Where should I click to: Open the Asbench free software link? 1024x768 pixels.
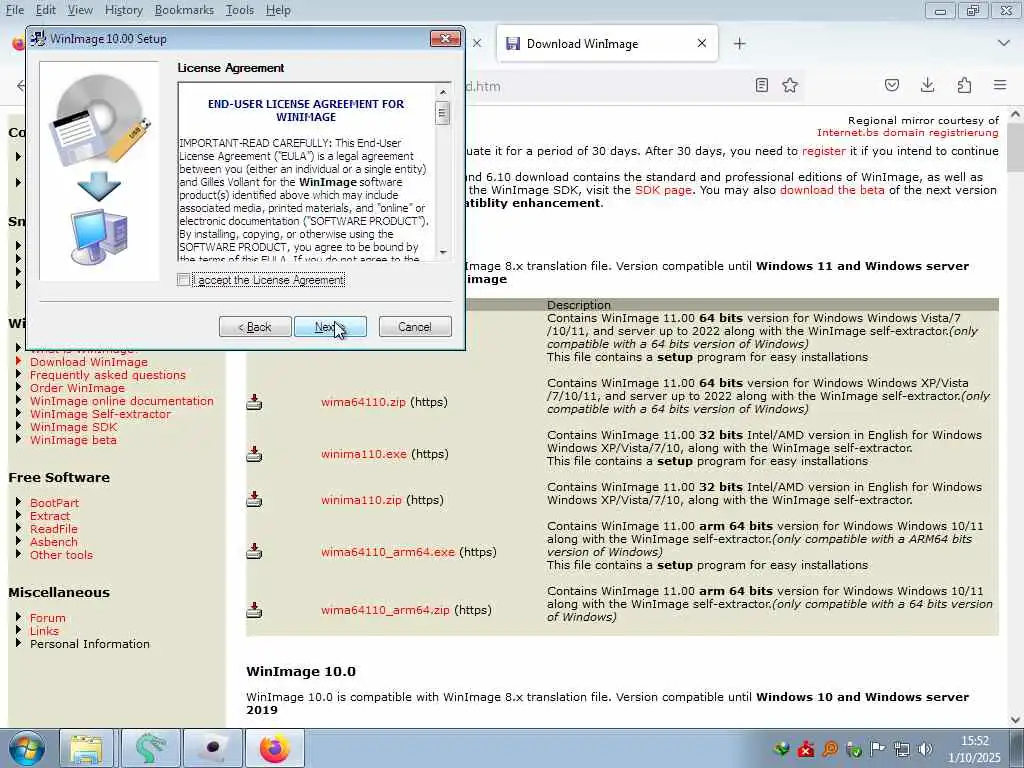[x=54, y=542]
